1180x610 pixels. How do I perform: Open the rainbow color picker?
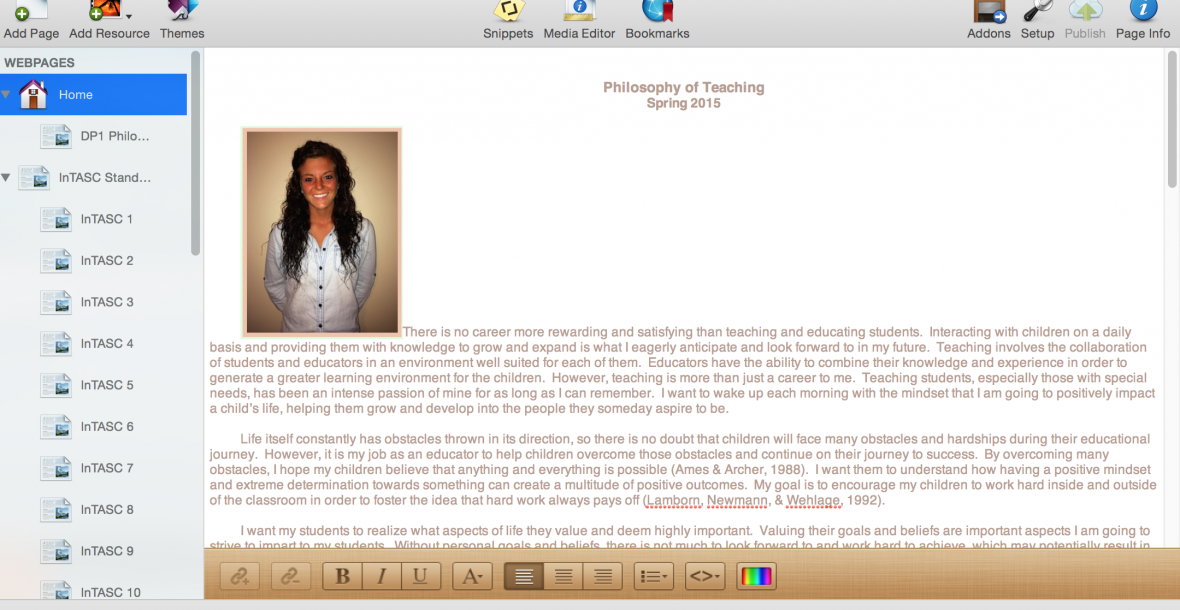(x=756, y=576)
